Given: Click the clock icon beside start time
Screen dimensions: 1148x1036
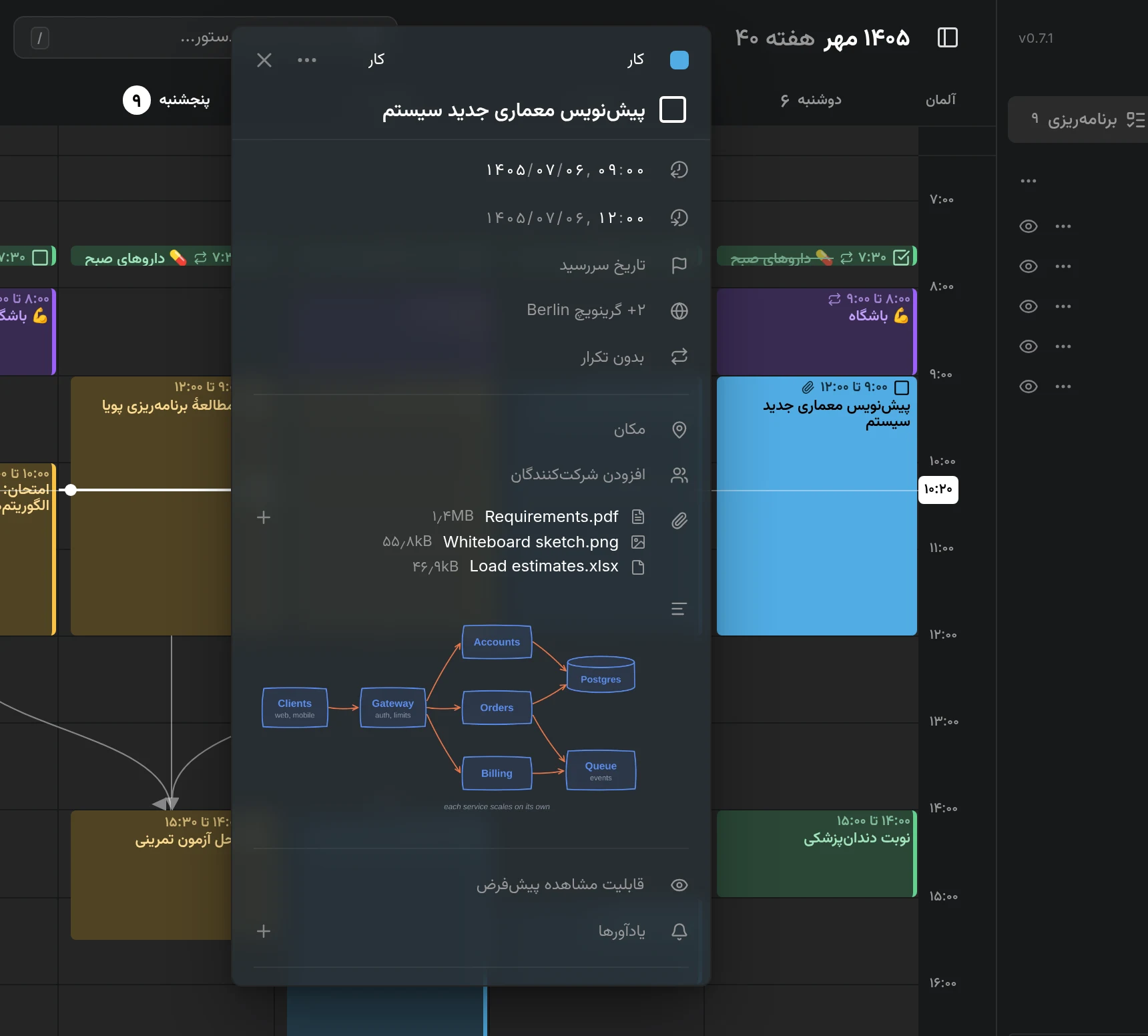Looking at the screenshot, I should click(x=679, y=170).
